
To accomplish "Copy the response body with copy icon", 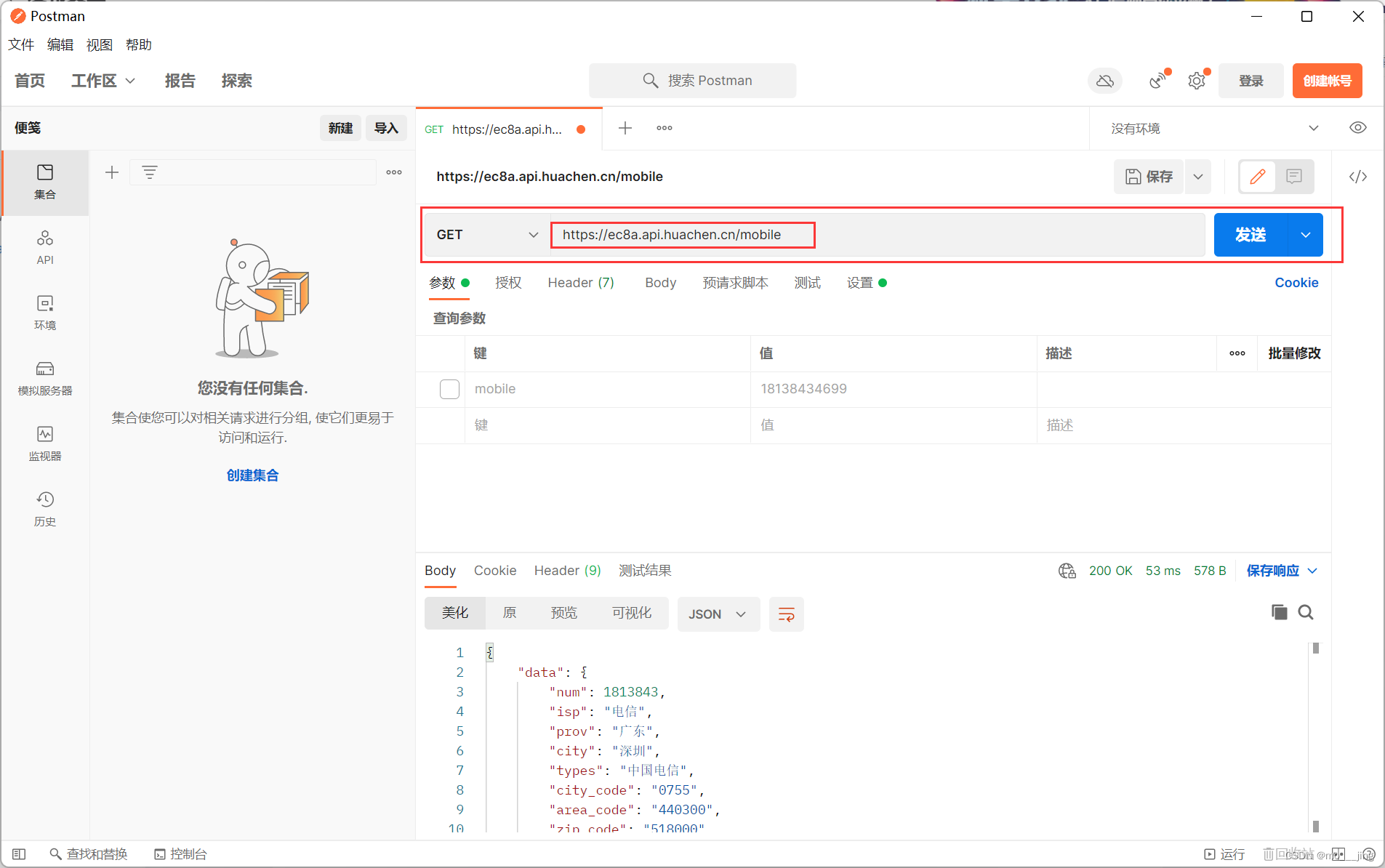I will coord(1280,612).
